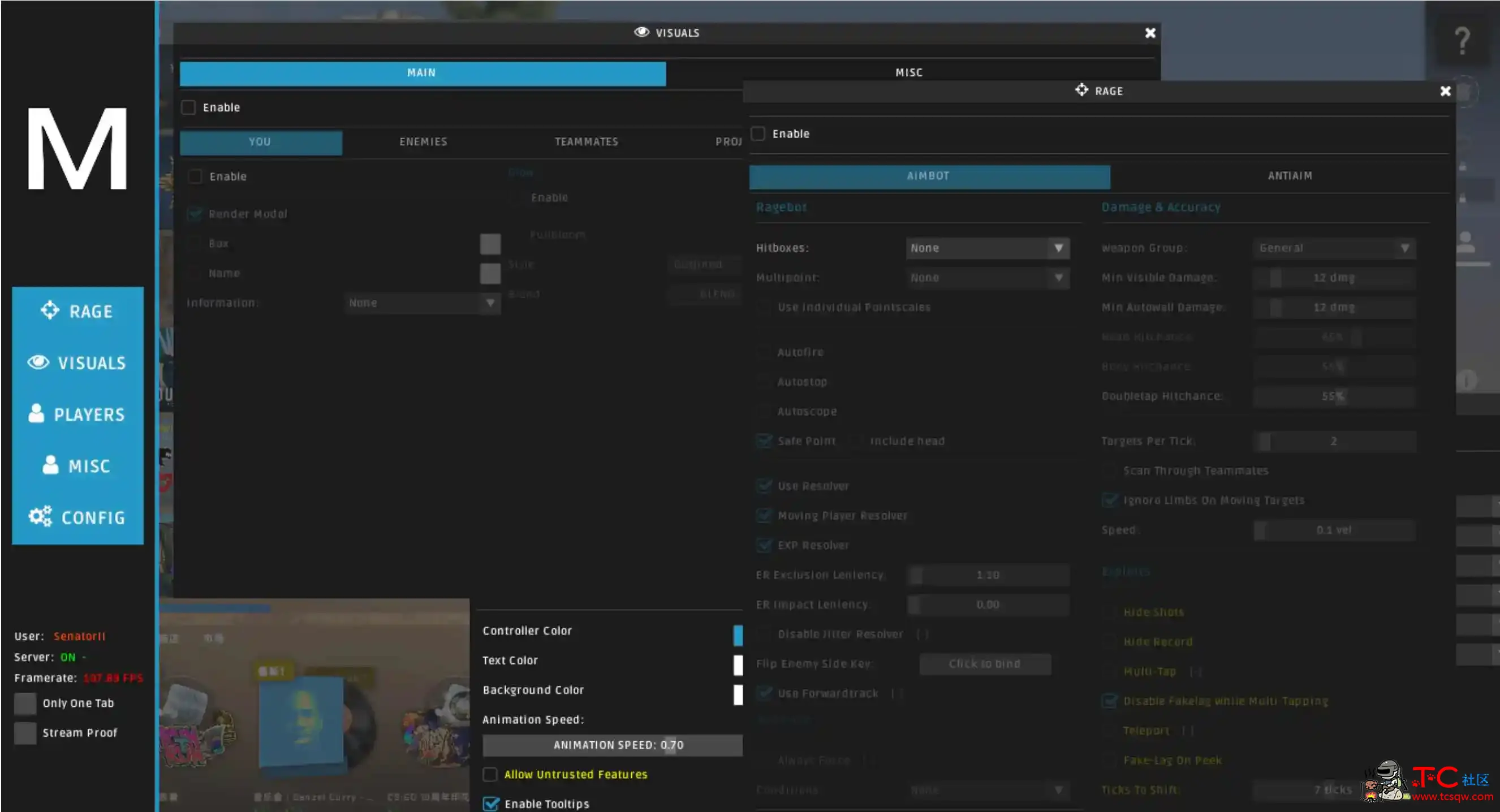The width and height of the screenshot is (1500, 812).
Task: Click Allow Untrusted Features button
Action: tap(491, 774)
